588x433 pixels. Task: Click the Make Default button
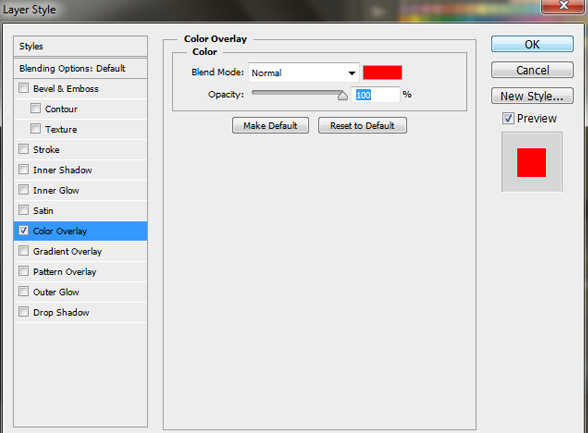pyautogui.click(x=270, y=126)
